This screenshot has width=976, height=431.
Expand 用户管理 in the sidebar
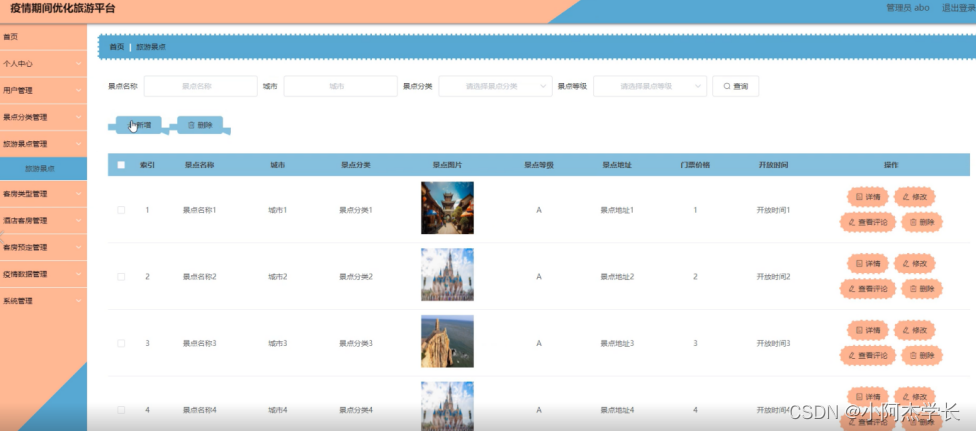pos(44,90)
